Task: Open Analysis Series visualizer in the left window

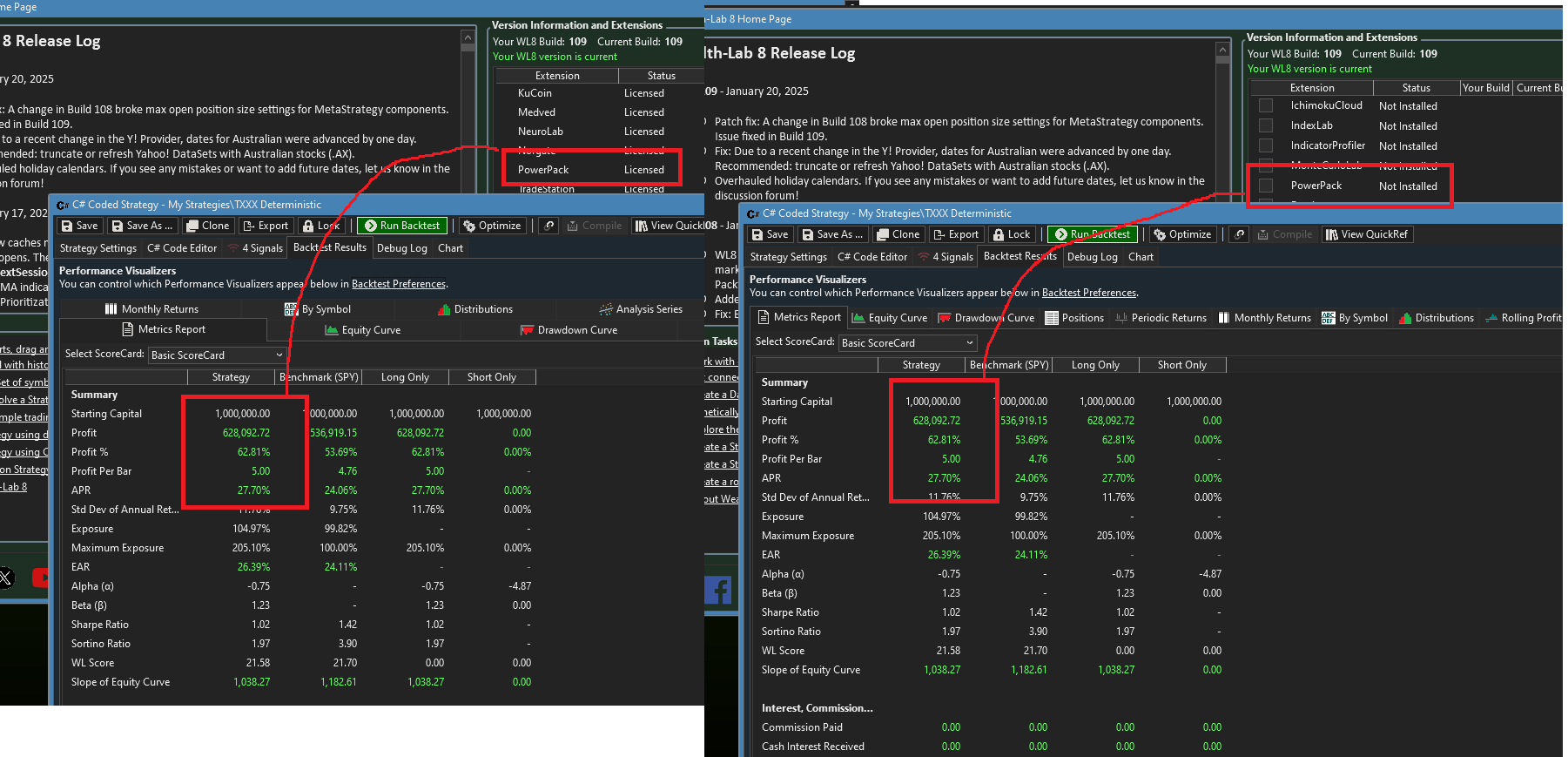Action: 641,309
